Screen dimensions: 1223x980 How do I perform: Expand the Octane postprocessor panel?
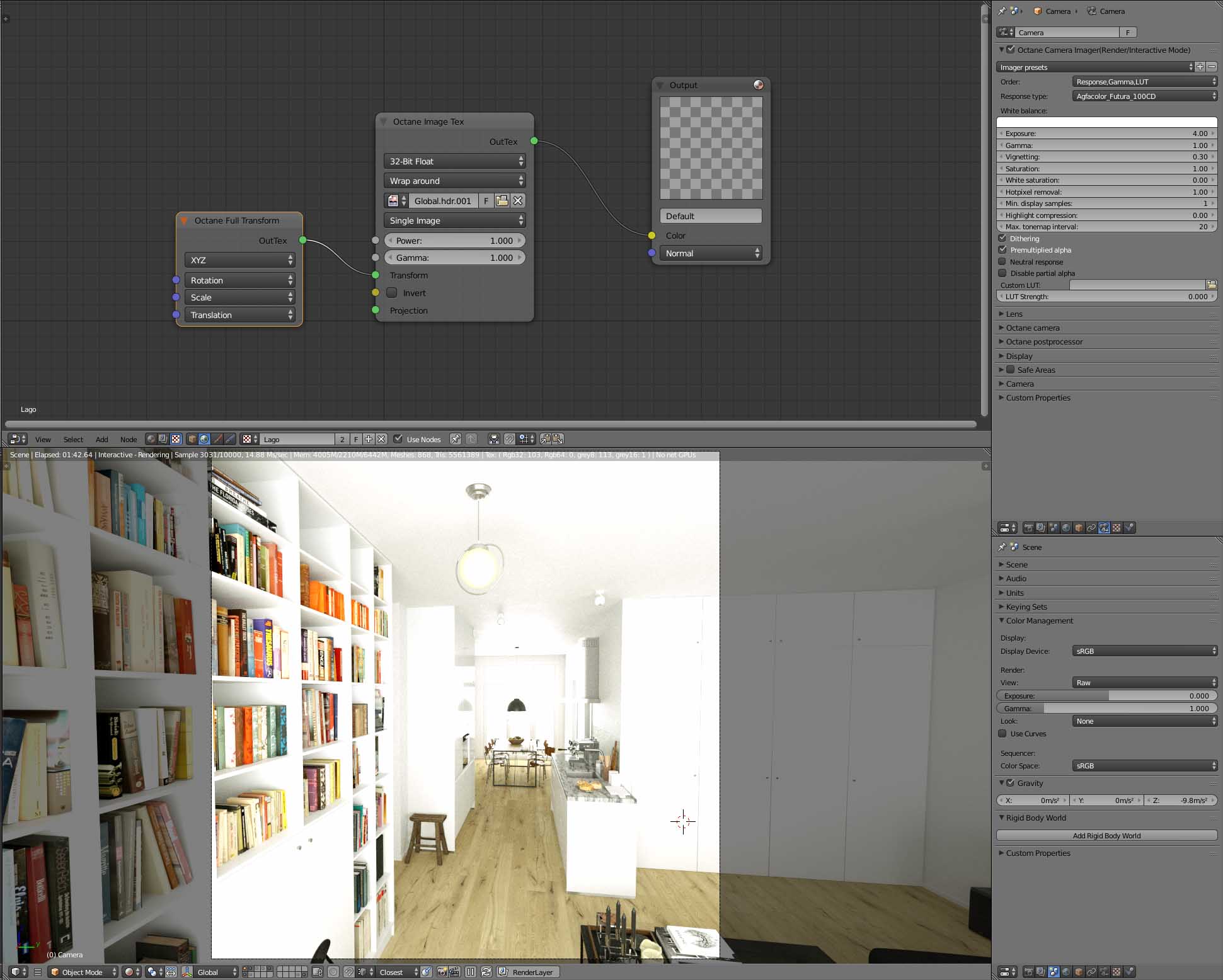(1044, 341)
